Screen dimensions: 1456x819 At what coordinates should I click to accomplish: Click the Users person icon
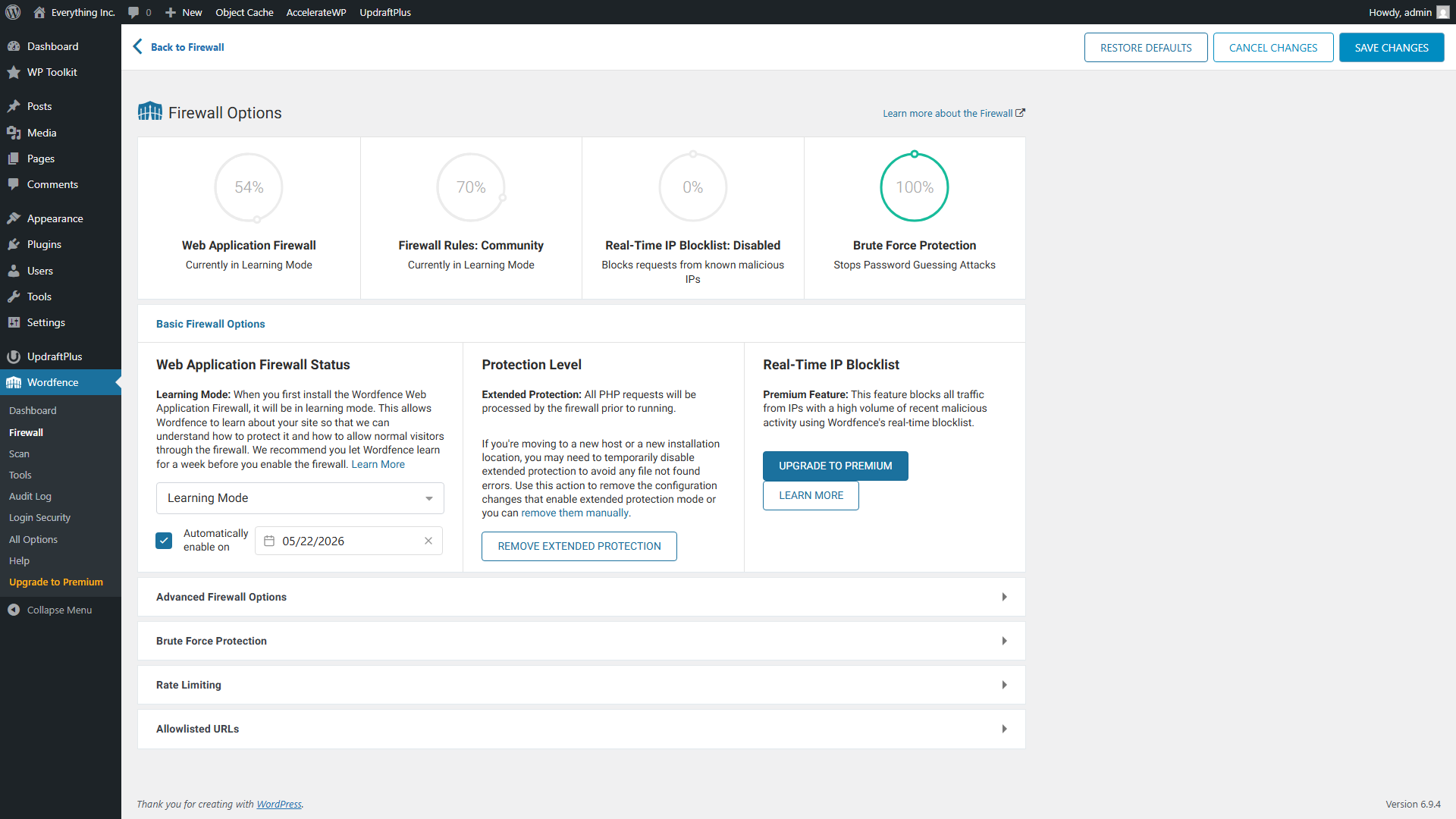click(14, 271)
